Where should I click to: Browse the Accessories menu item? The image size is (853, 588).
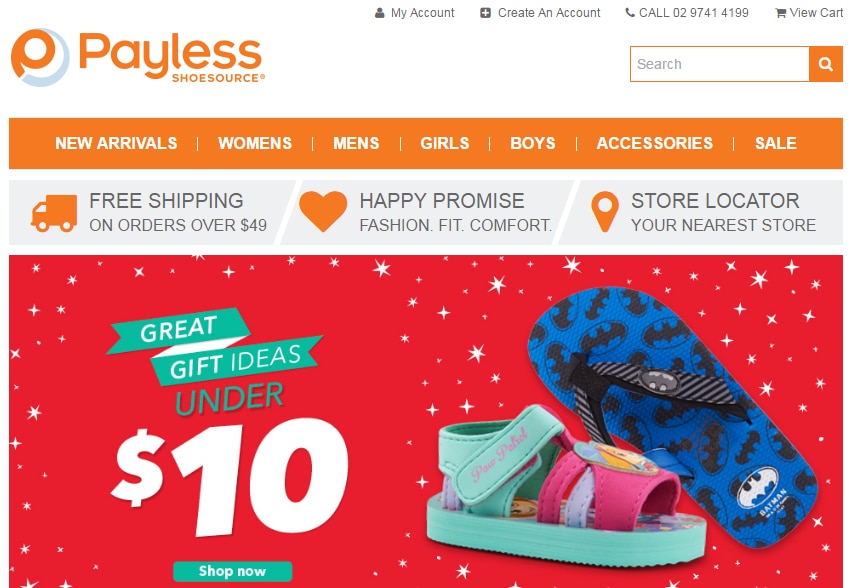coord(655,143)
